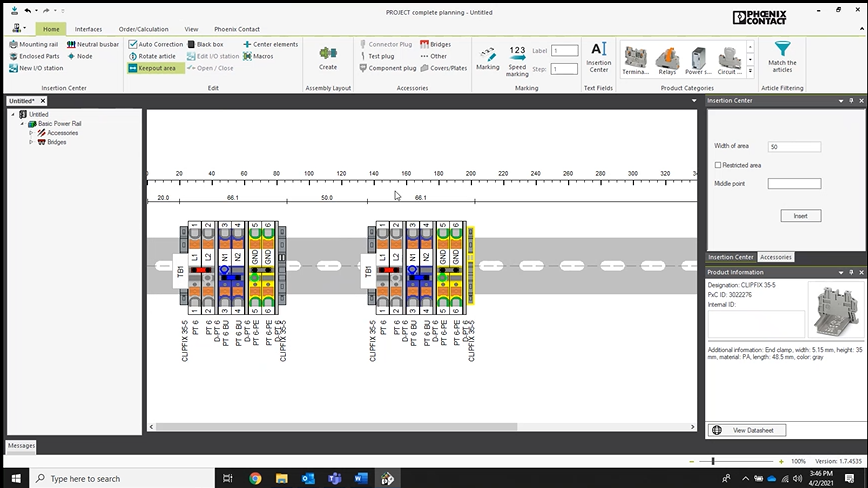868x488 pixels.
Task: Expand the Product Categories gallery
Action: (x=750, y=71)
